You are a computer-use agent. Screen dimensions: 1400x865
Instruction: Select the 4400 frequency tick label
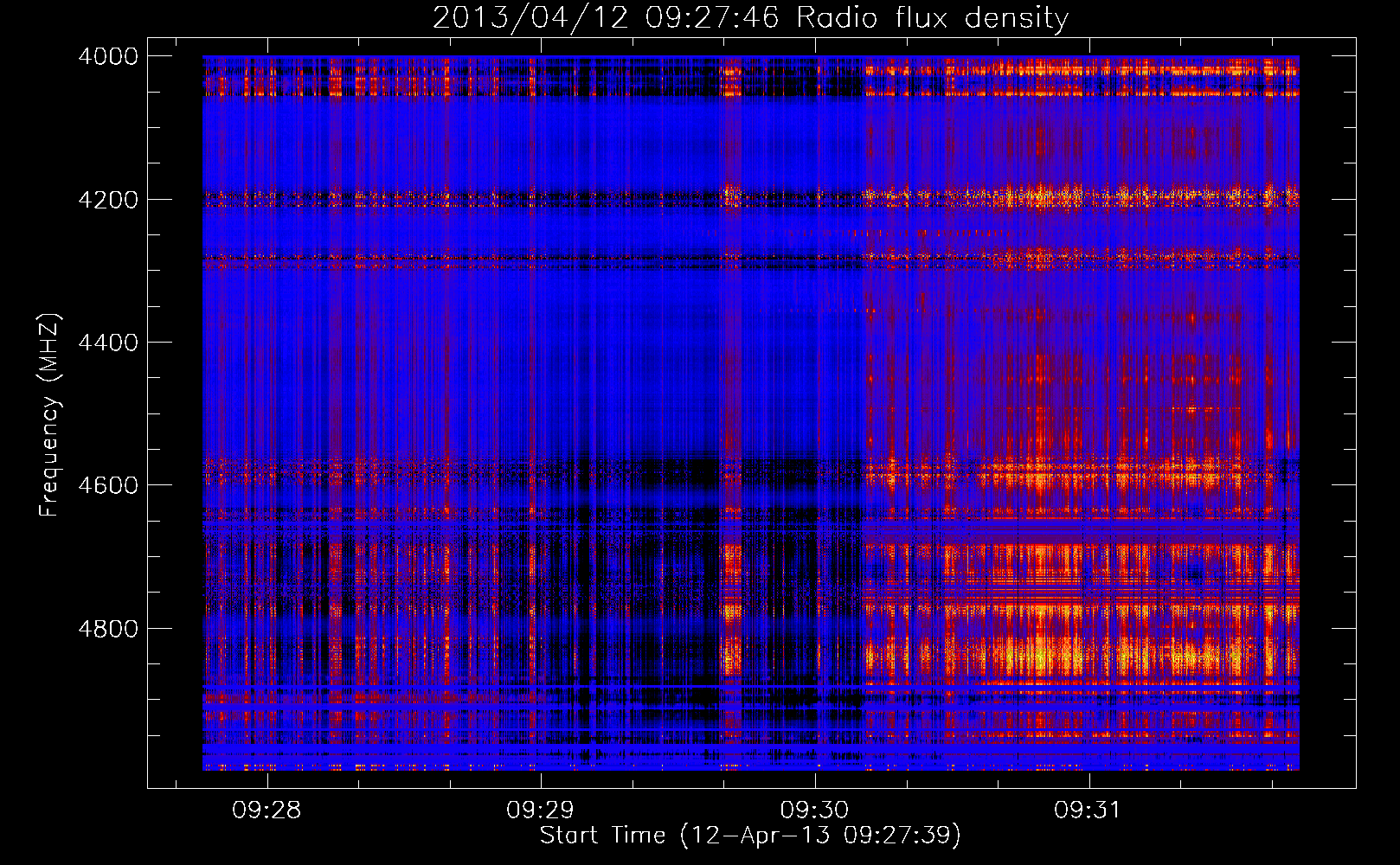point(108,343)
